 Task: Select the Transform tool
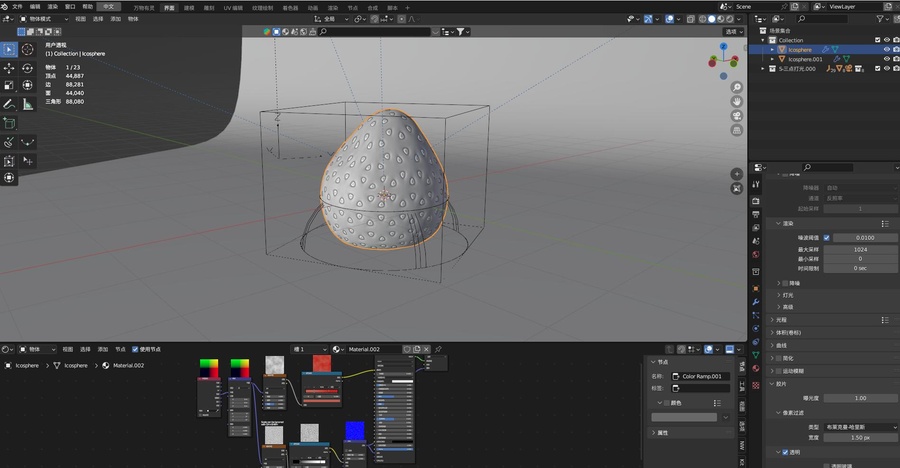pos(28,86)
